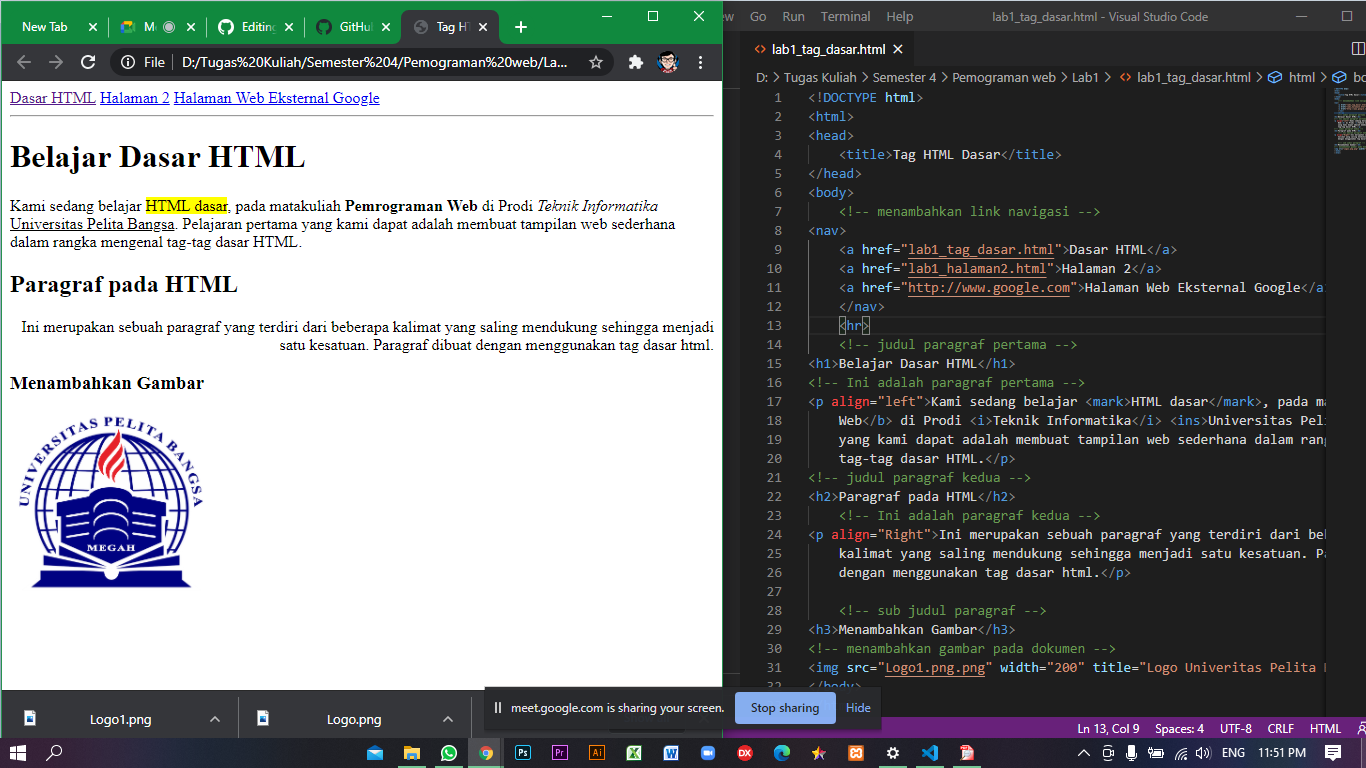
Task: Open Chrome extensions puzzle icon
Action: (x=635, y=62)
